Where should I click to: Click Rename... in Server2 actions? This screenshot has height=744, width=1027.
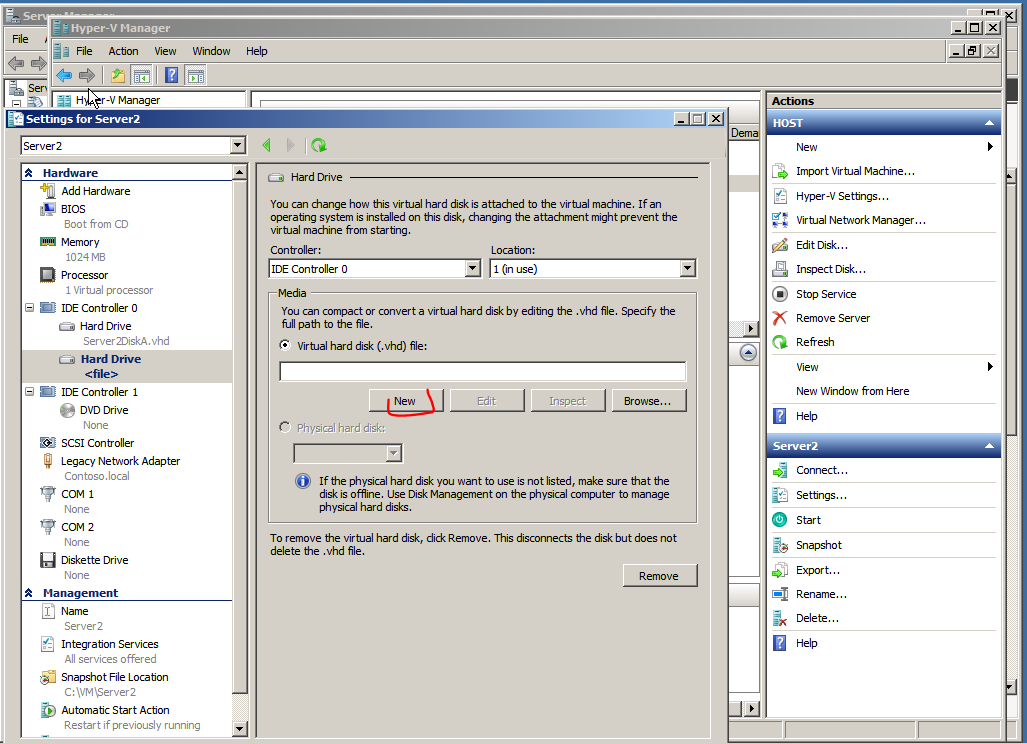(821, 594)
